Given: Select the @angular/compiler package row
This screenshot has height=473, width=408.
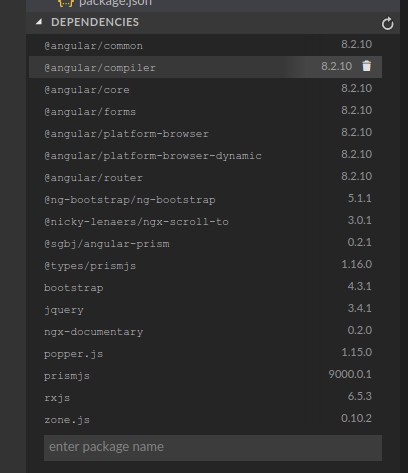Looking at the screenshot, I should pos(205,67).
